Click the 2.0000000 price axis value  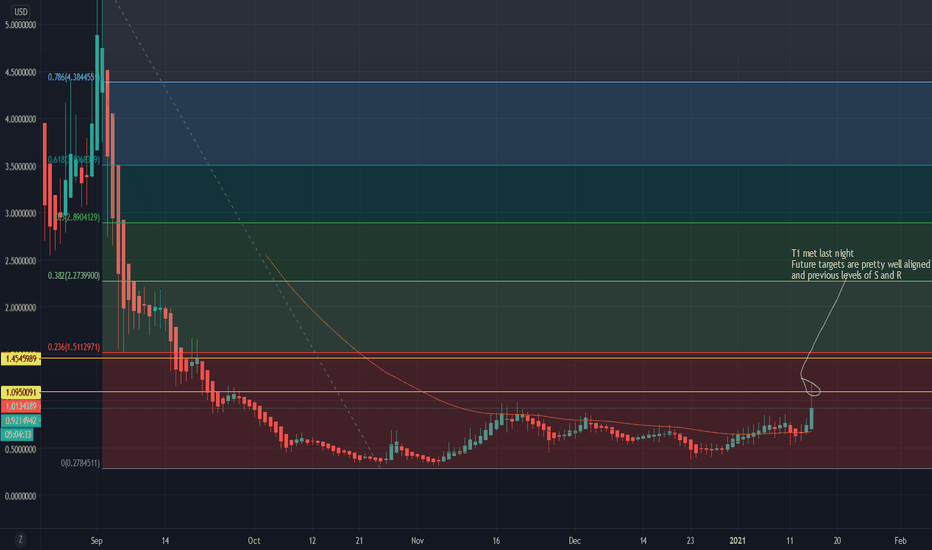coord(21,307)
